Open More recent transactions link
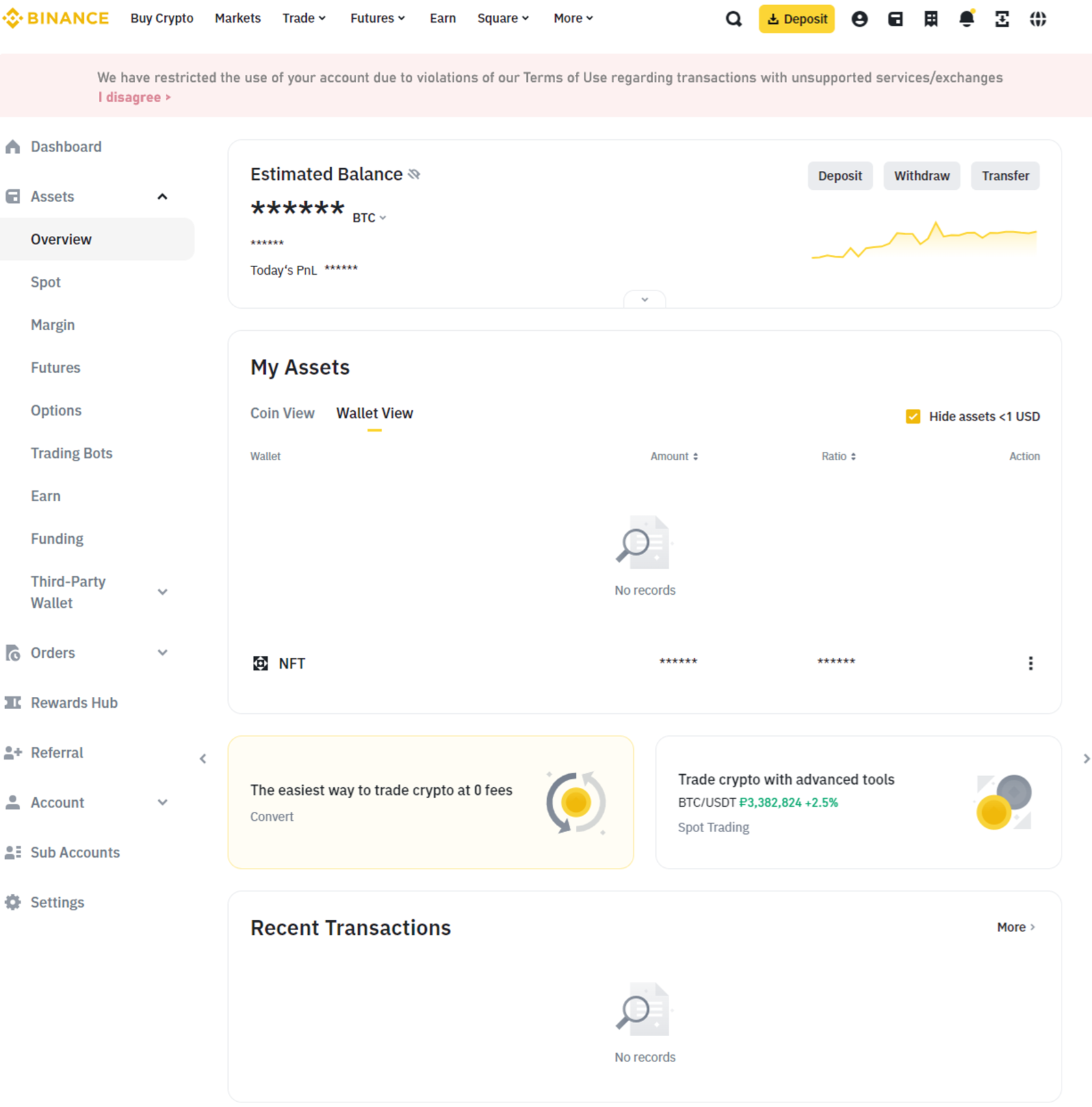This screenshot has width=1092, height=1107. [x=1016, y=928]
